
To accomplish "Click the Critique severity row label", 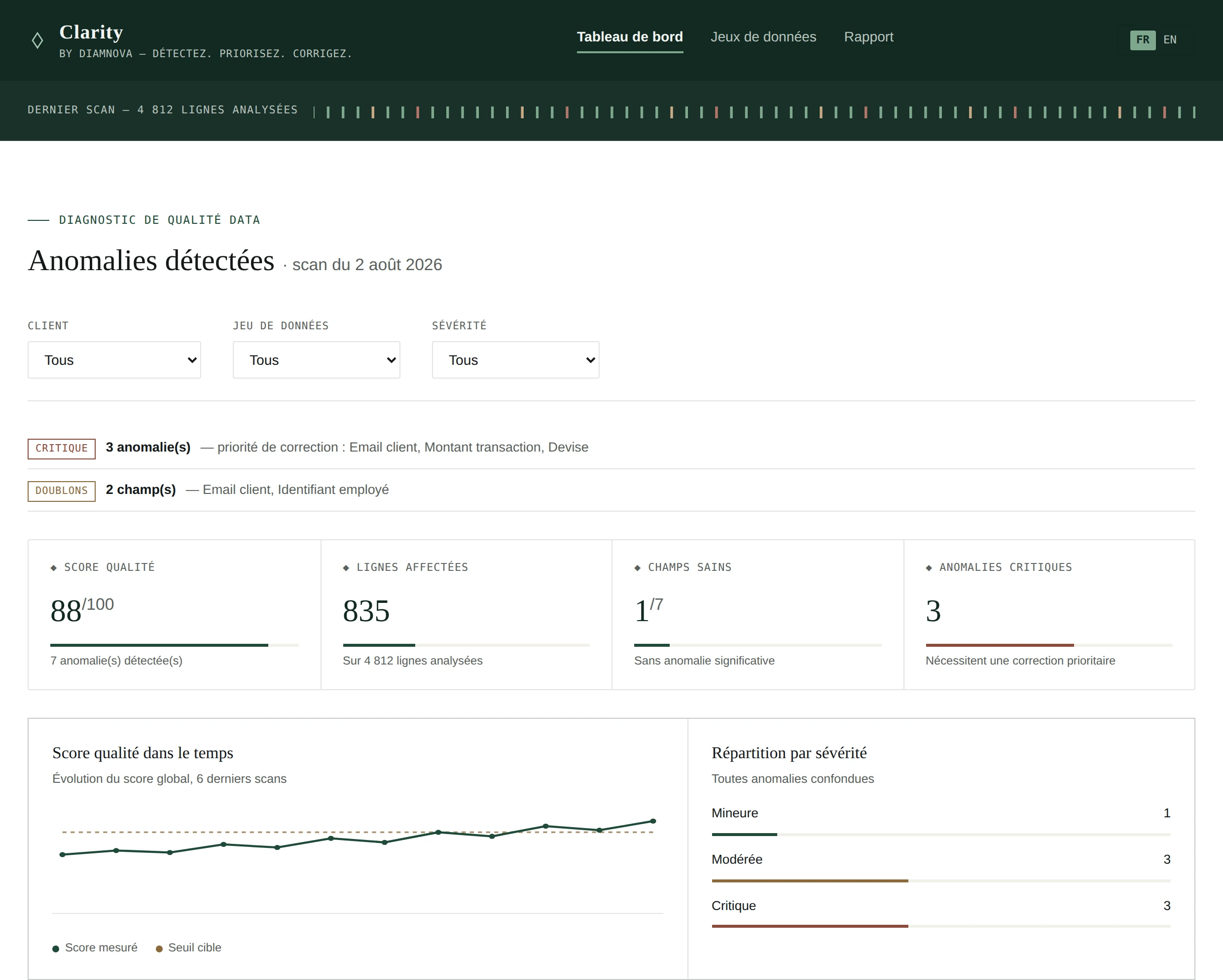I will (733, 906).
